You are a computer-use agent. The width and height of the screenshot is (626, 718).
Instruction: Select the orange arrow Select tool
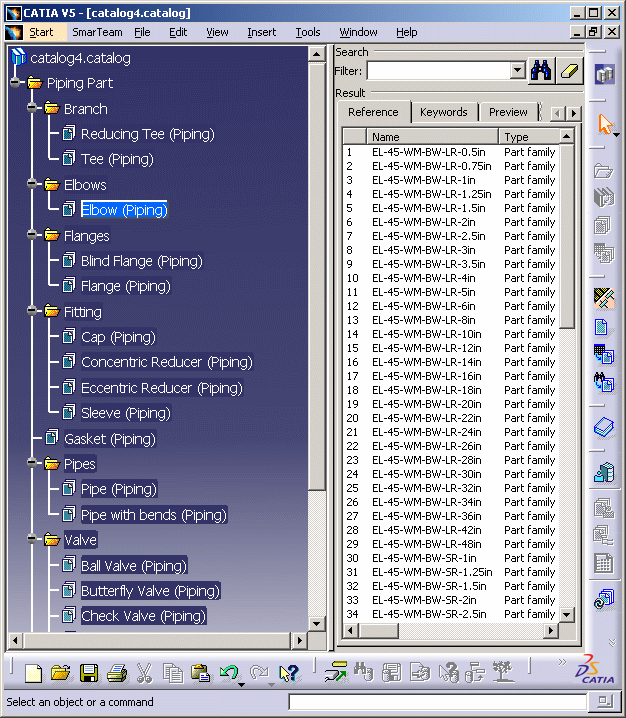(x=605, y=124)
